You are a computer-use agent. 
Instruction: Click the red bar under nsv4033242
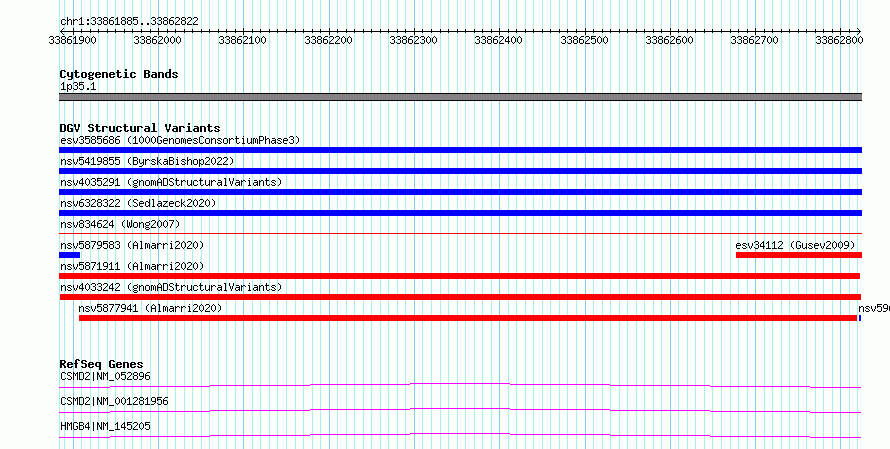coord(460,297)
